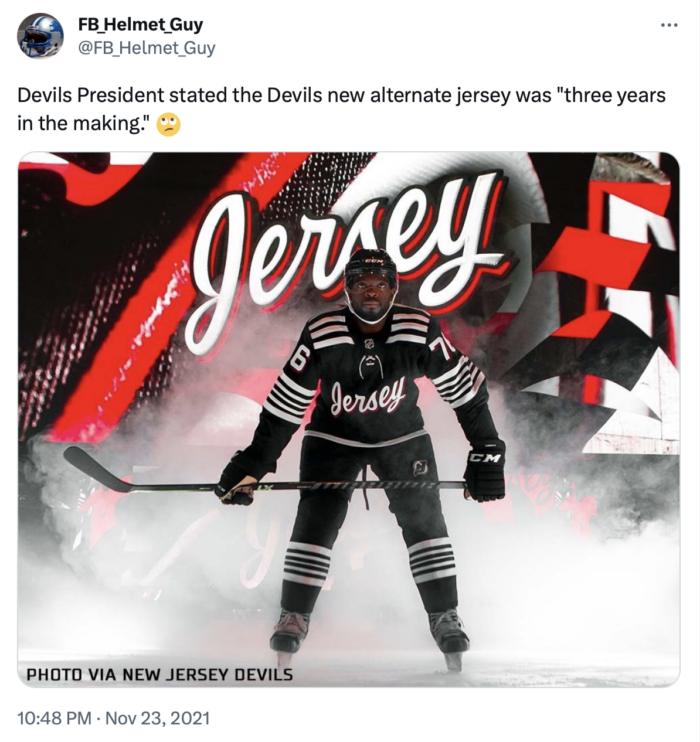Click the CCM logo on the glove

484,458
